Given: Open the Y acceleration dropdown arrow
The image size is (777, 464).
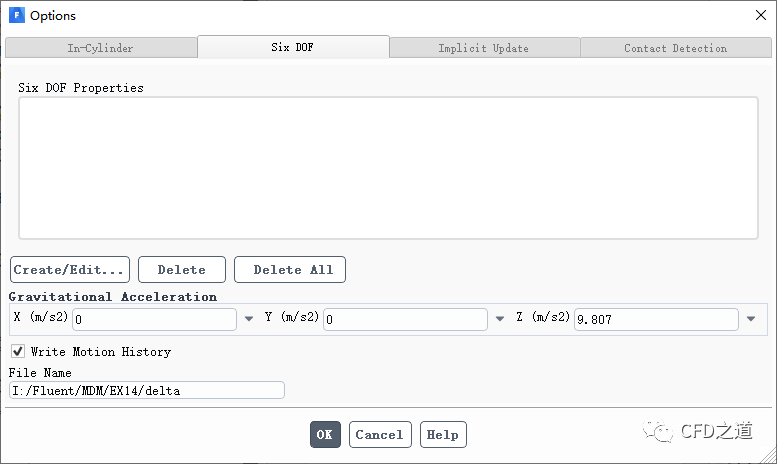Looking at the screenshot, I should pyautogui.click(x=500, y=319).
